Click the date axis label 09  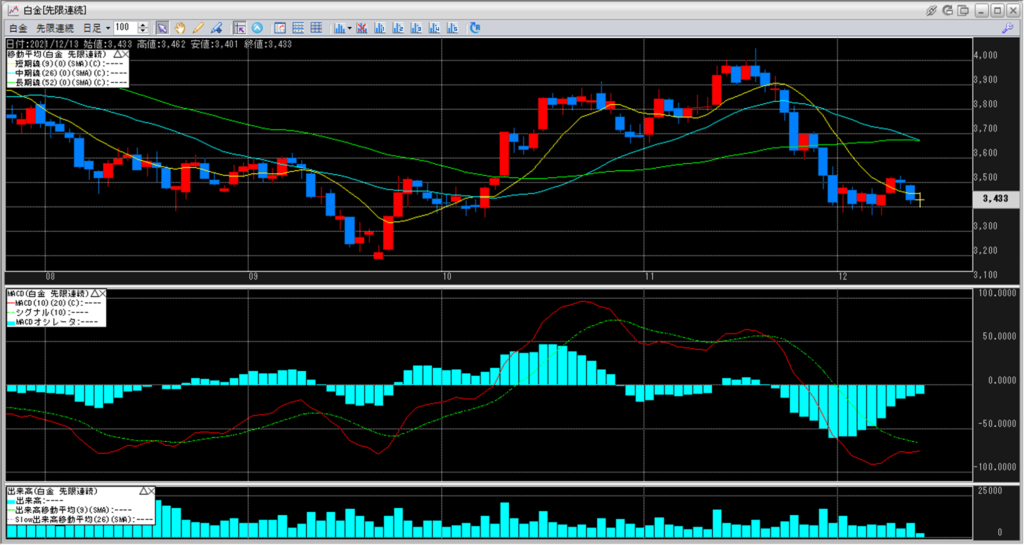[x=253, y=277]
